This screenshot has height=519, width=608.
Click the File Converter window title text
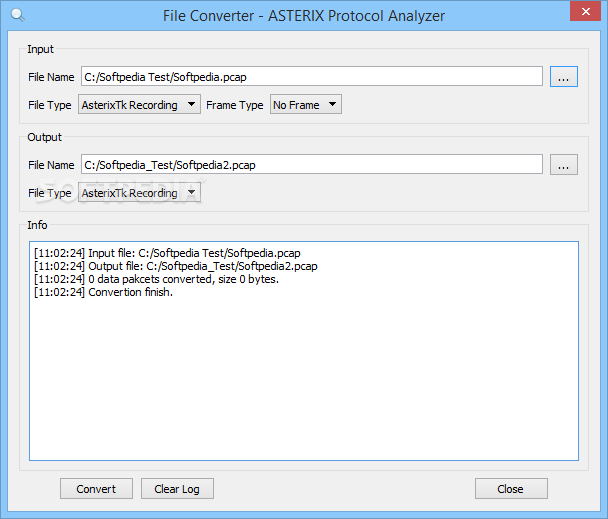[304, 16]
